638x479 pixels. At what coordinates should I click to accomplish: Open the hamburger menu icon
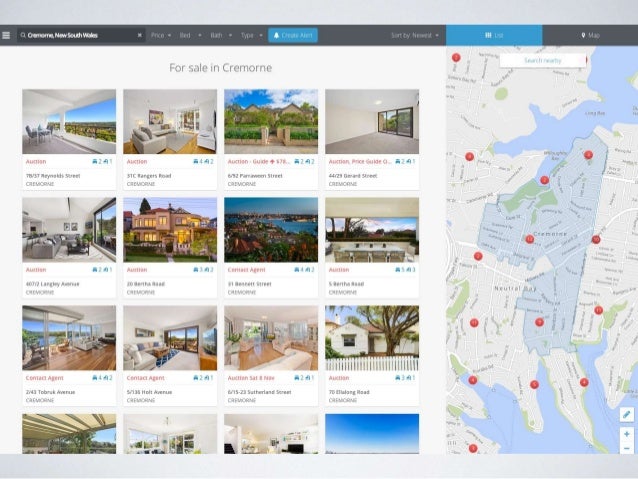6,35
